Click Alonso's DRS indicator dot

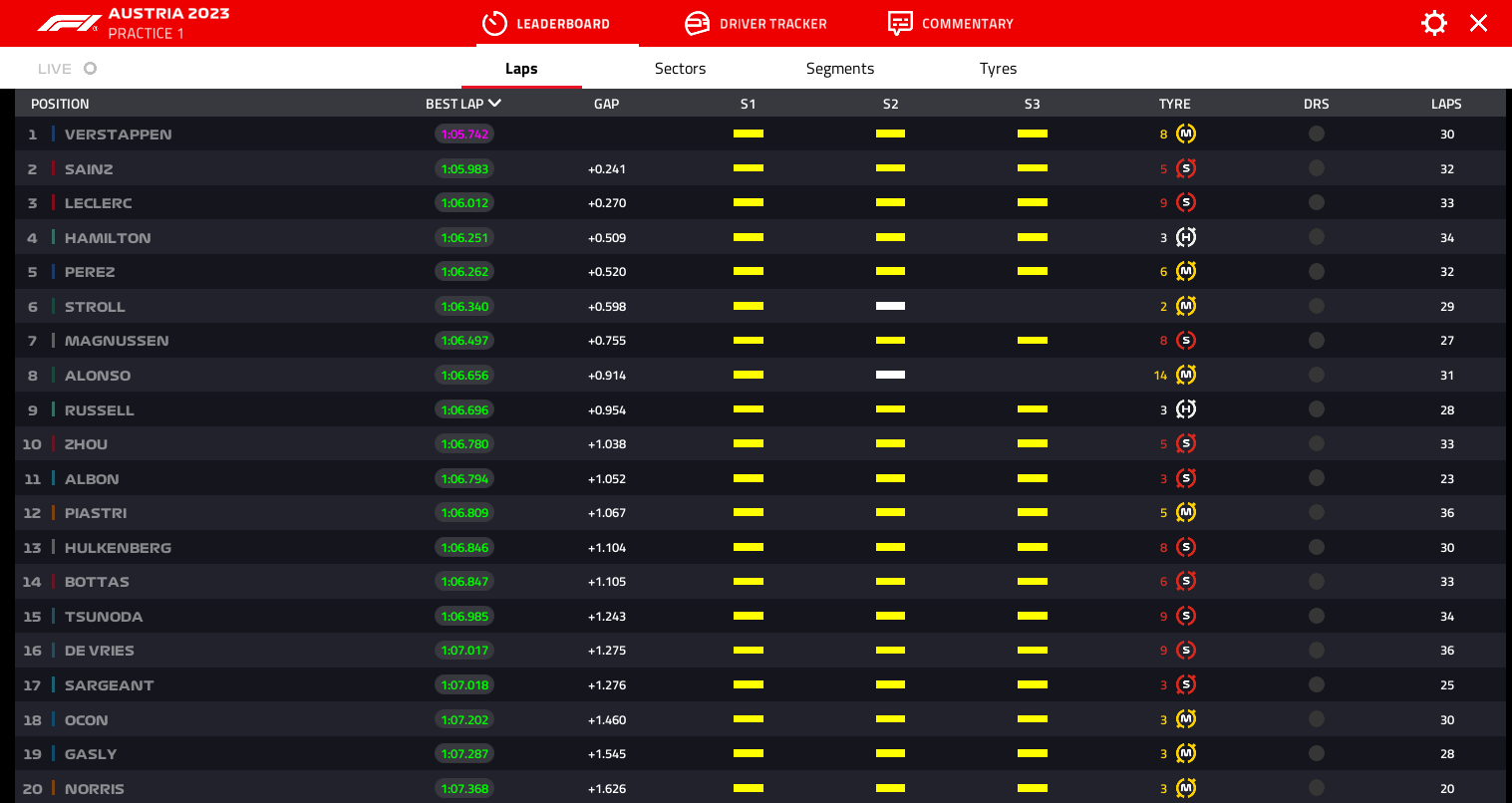coord(1317,375)
